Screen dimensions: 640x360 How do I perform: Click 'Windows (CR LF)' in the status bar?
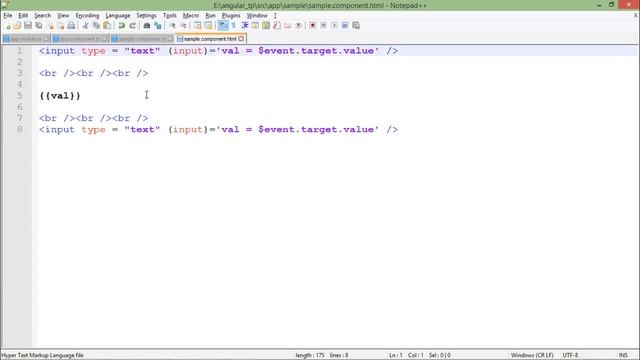[x=532, y=355]
